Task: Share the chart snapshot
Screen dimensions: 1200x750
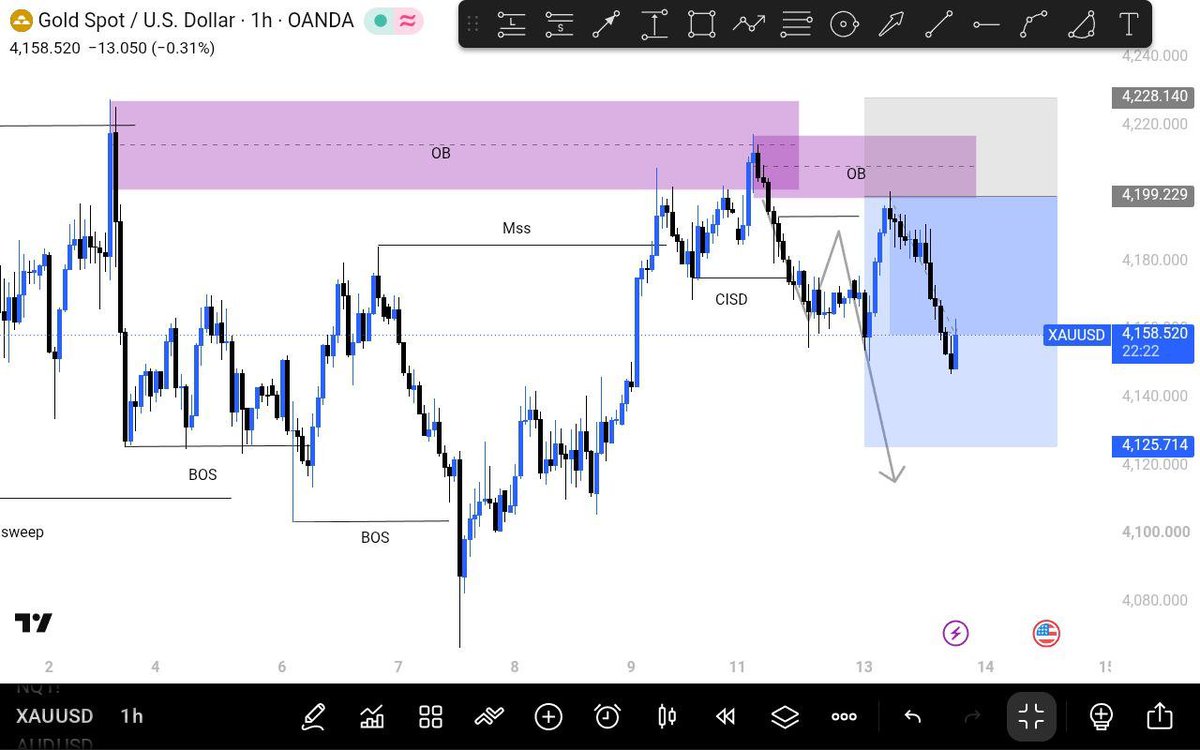Action: click(x=1159, y=716)
